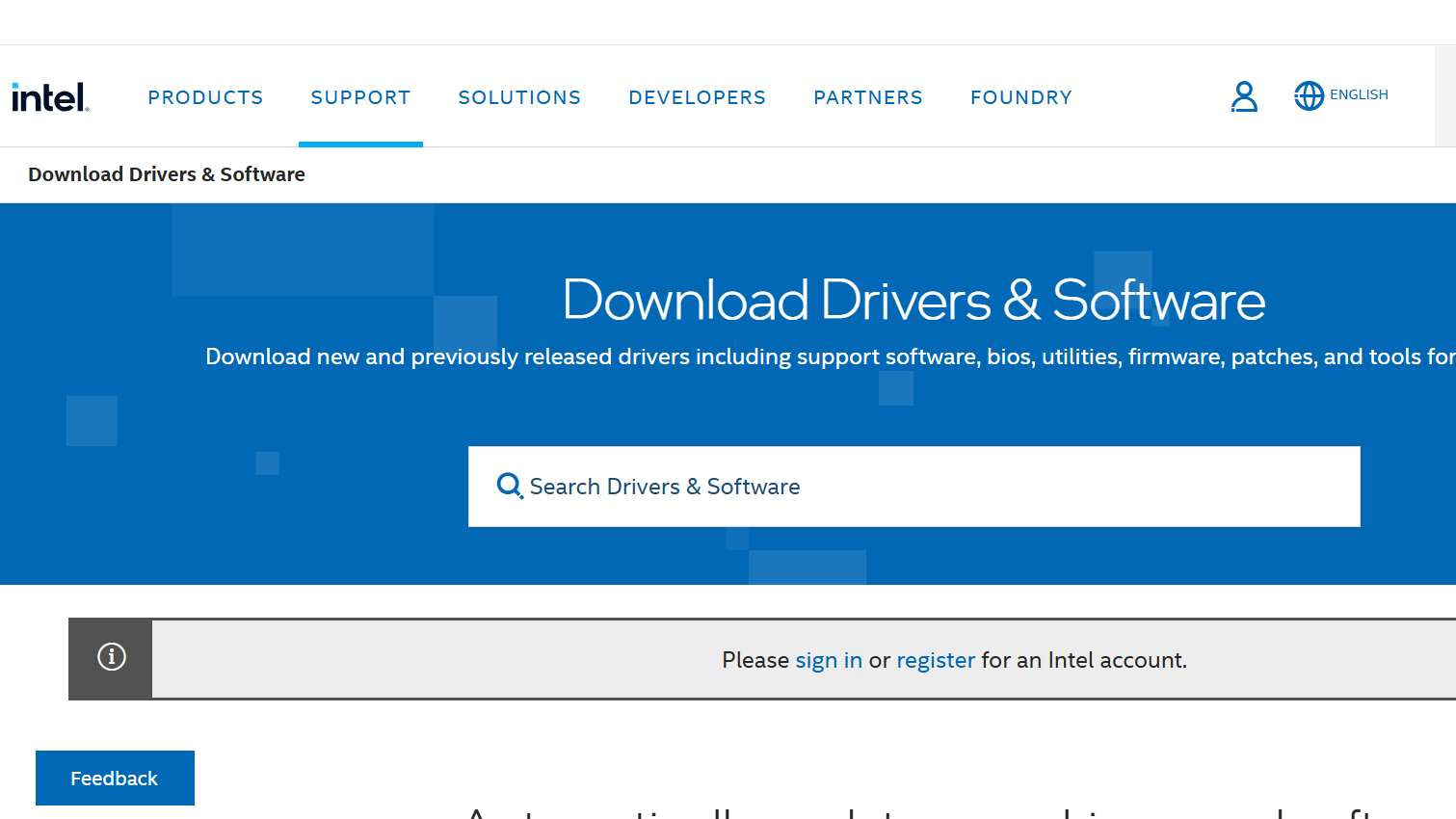The height and width of the screenshot is (819, 1456).
Task: Click the info icon in the notice banner
Action: click(112, 657)
